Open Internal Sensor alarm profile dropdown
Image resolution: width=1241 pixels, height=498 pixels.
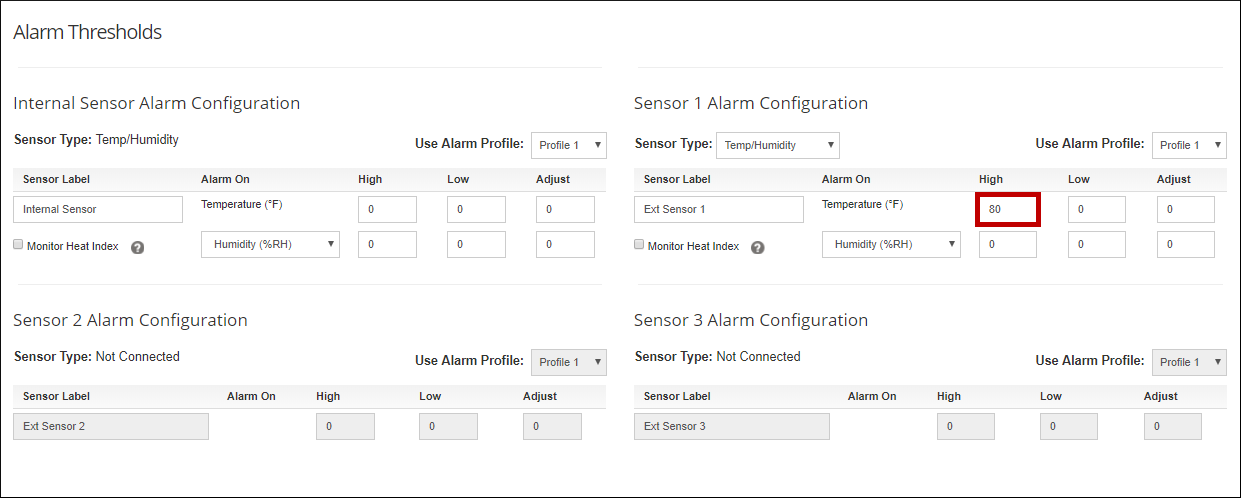coord(568,145)
